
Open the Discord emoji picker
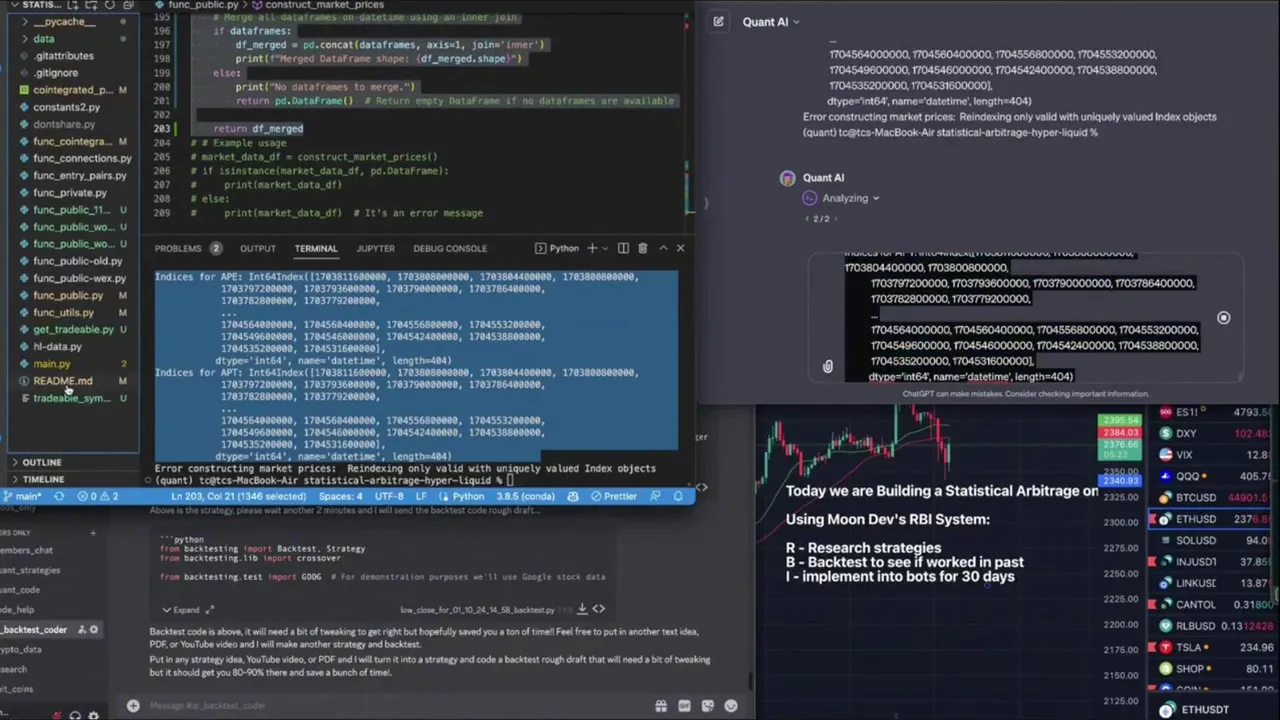tap(731, 706)
